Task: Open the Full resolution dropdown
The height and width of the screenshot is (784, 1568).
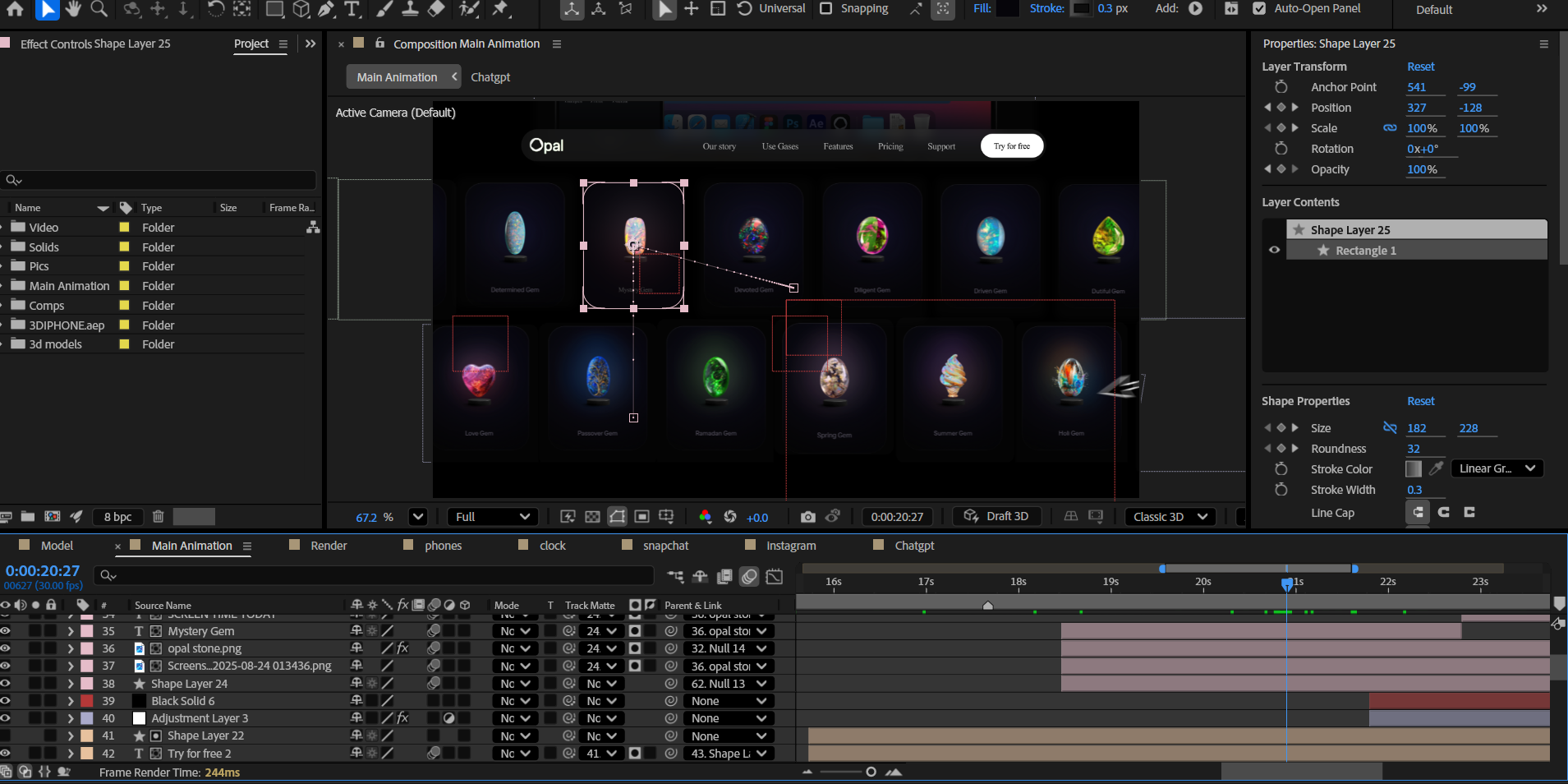Action: 492,517
